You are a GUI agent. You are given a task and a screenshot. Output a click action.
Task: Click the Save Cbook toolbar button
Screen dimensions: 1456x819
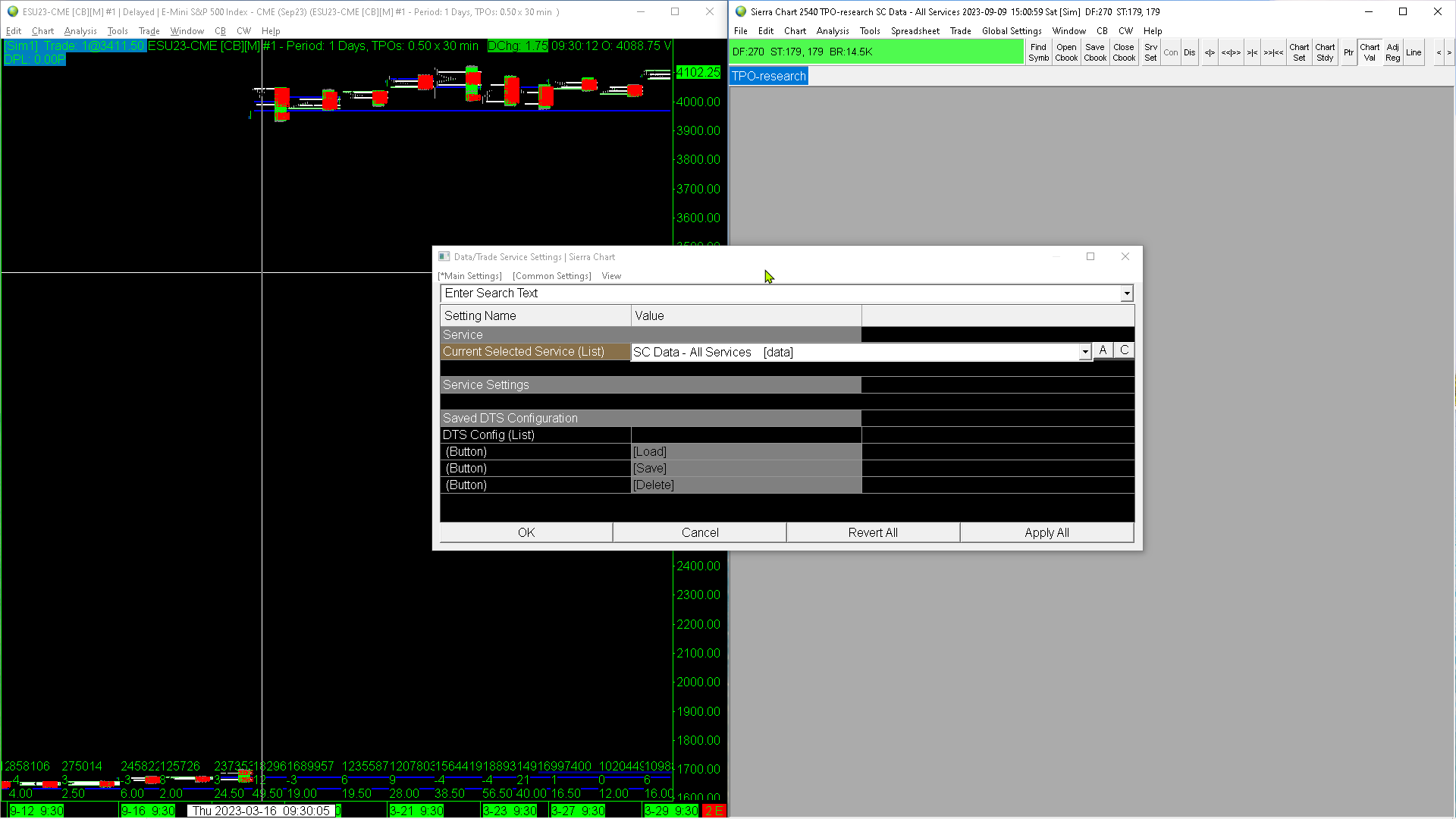click(1094, 52)
